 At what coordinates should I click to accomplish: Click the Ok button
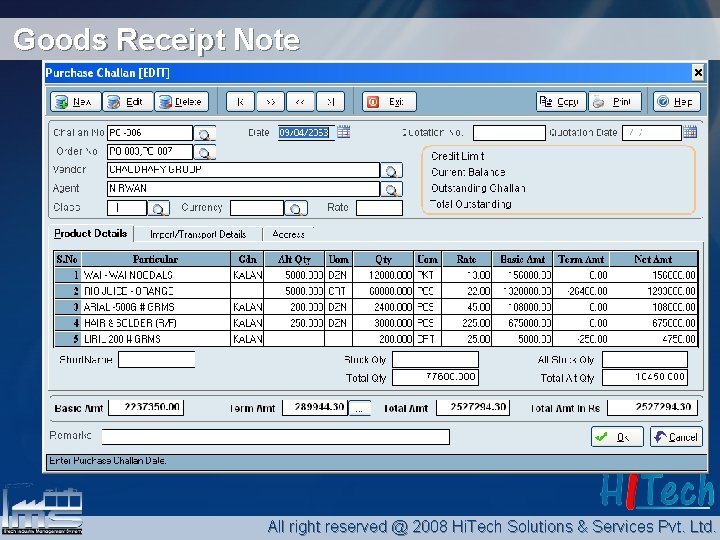[x=617, y=437]
